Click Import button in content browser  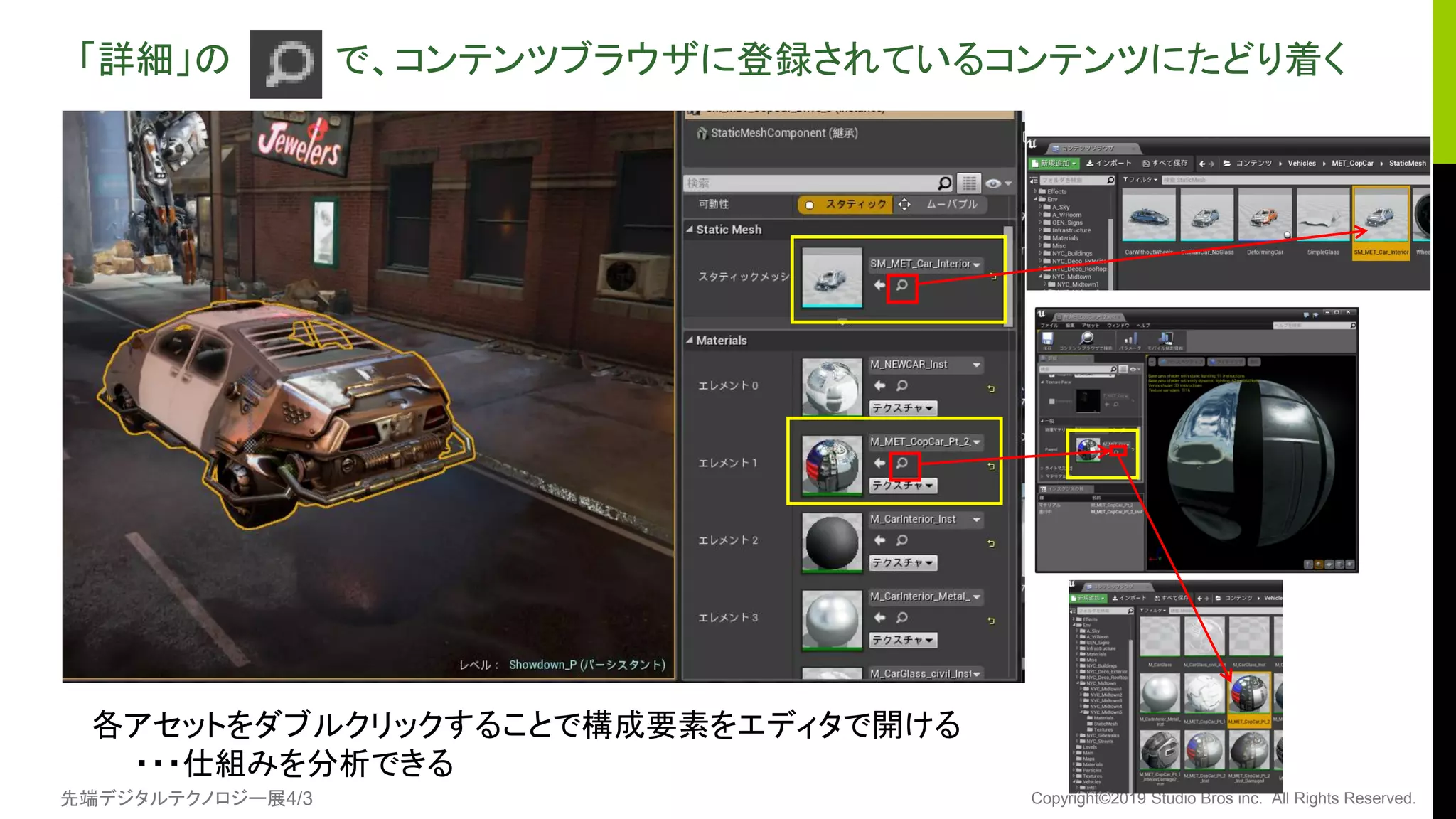pyautogui.click(x=1108, y=164)
